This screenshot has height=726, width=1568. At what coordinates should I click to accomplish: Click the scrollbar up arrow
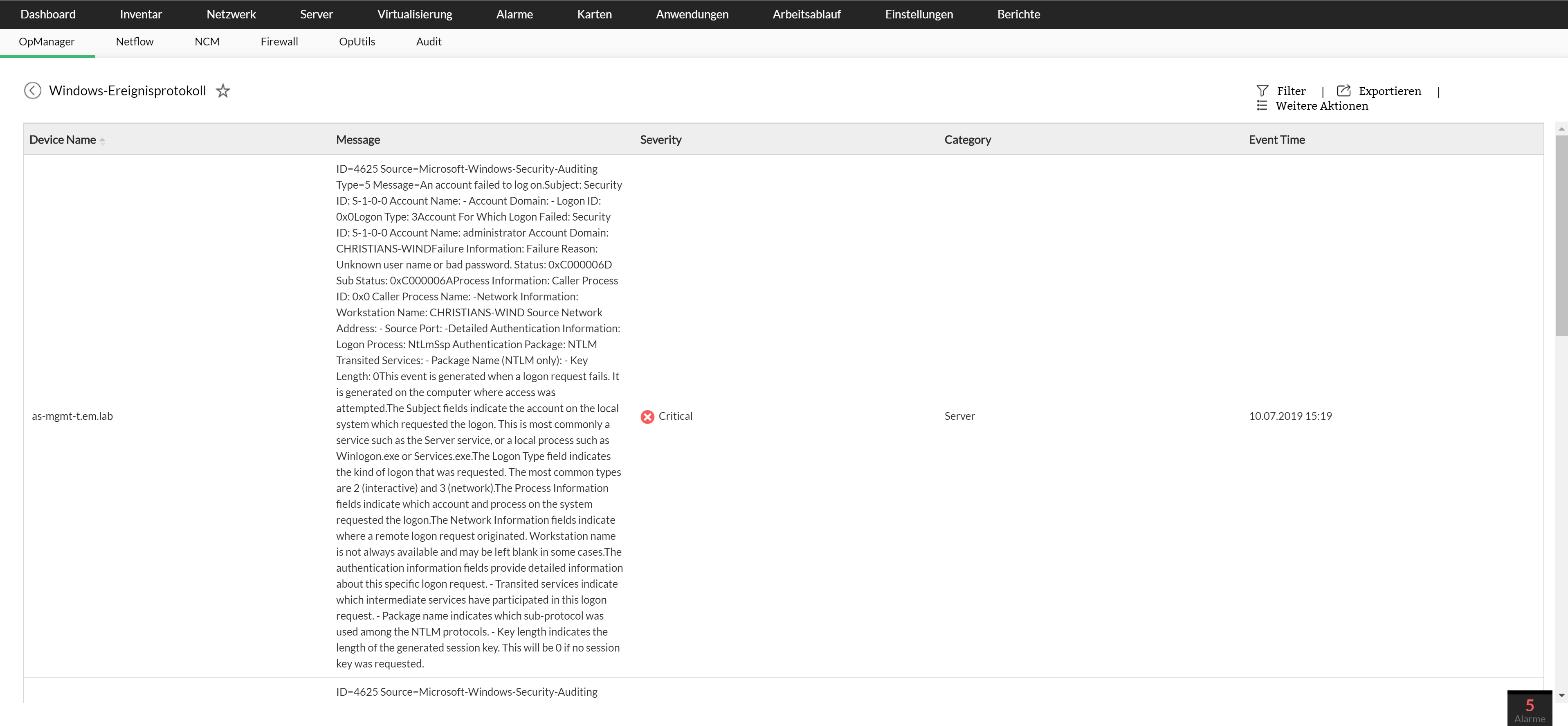1561,129
